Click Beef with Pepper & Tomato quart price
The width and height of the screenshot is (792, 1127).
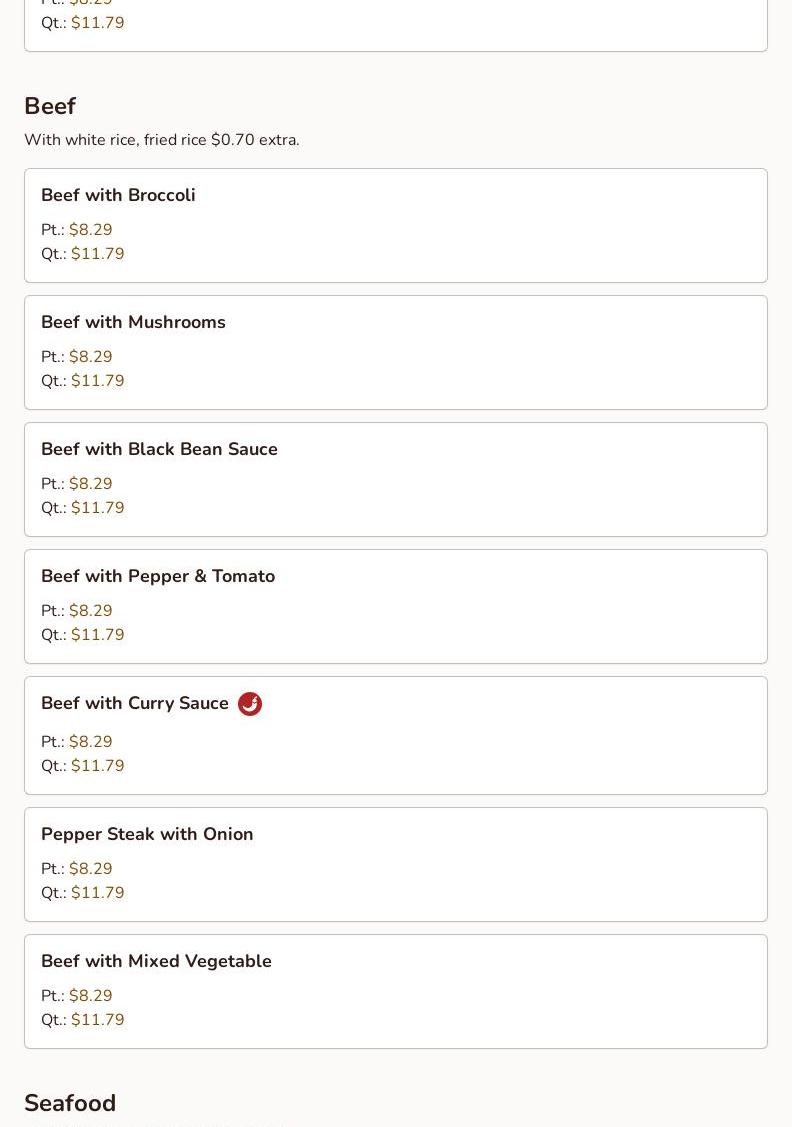pyautogui.click(x=98, y=635)
